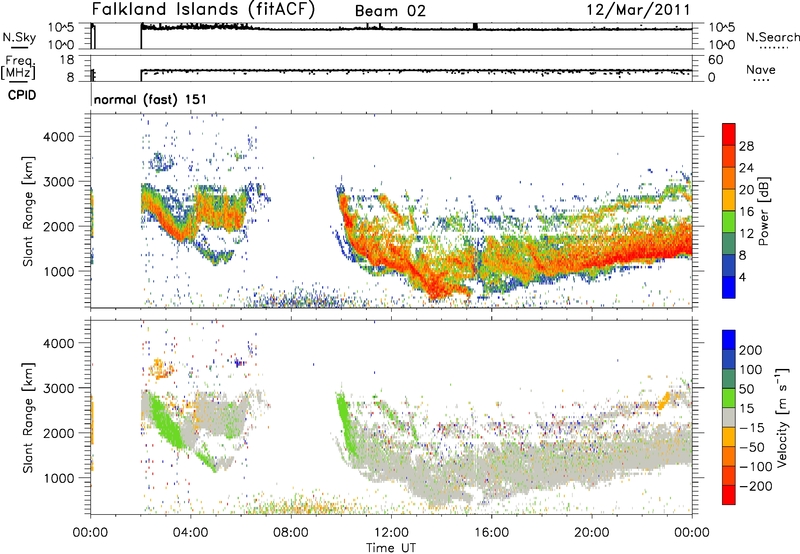800x554 pixels.
Task: Click the '28' value on the power colorbar
Action: [x=746, y=146]
